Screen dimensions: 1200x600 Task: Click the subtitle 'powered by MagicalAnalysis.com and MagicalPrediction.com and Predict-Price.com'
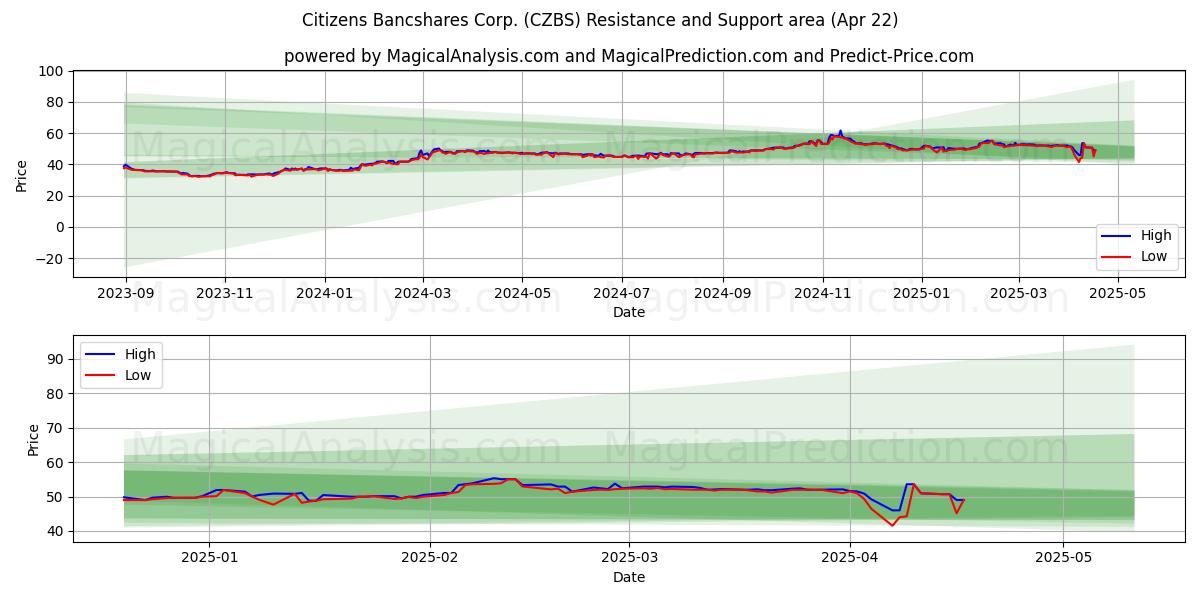(629, 56)
